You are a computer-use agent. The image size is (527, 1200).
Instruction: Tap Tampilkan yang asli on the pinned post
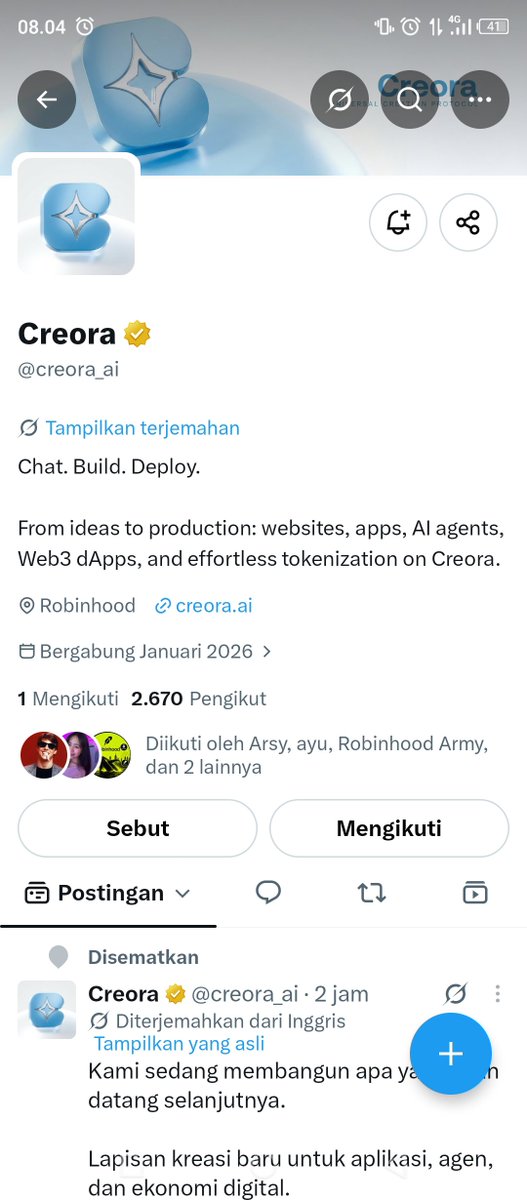(180, 1044)
